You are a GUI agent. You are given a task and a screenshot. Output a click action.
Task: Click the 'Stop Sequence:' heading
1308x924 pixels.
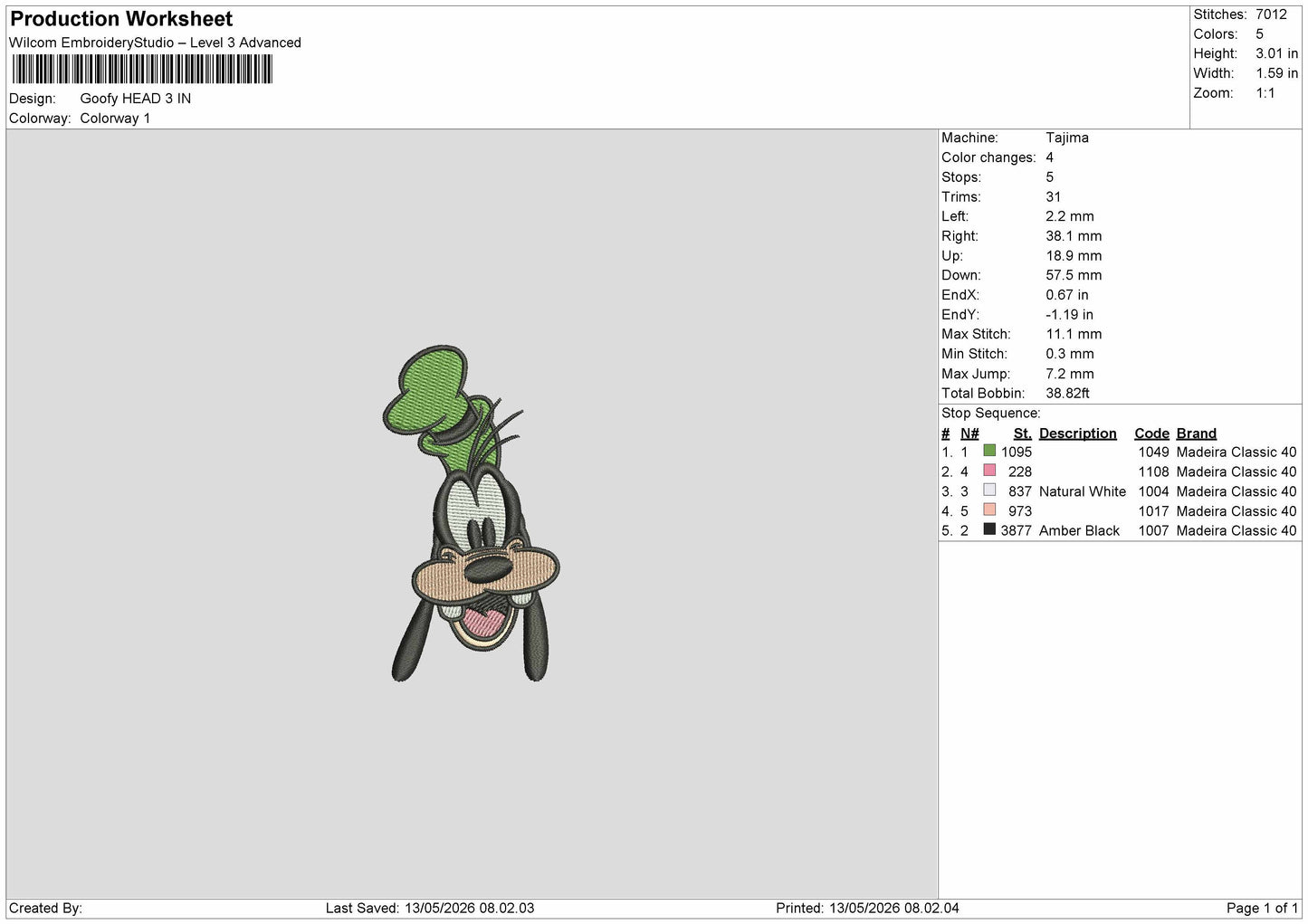991,413
